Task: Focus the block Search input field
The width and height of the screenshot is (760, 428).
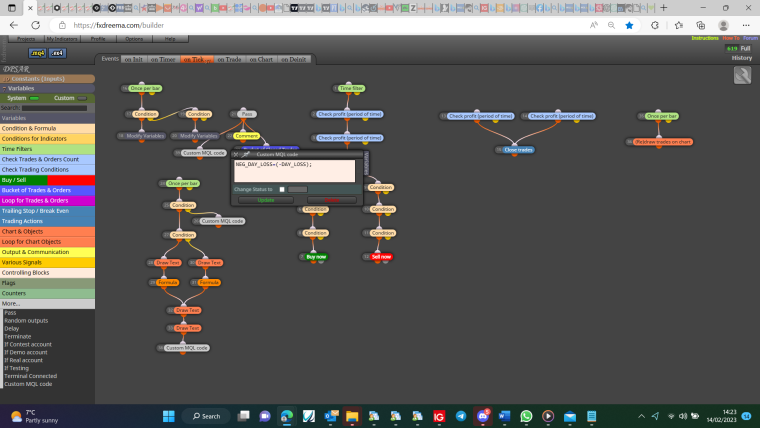Action: (x=54, y=108)
